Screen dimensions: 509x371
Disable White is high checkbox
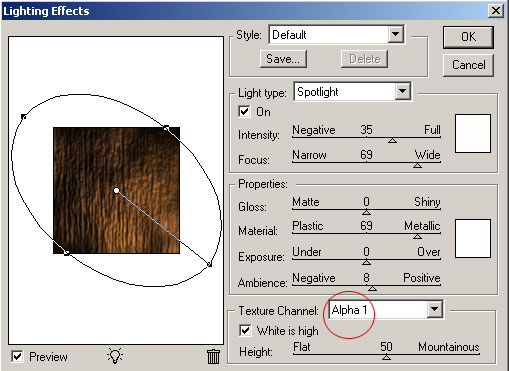[x=245, y=330]
